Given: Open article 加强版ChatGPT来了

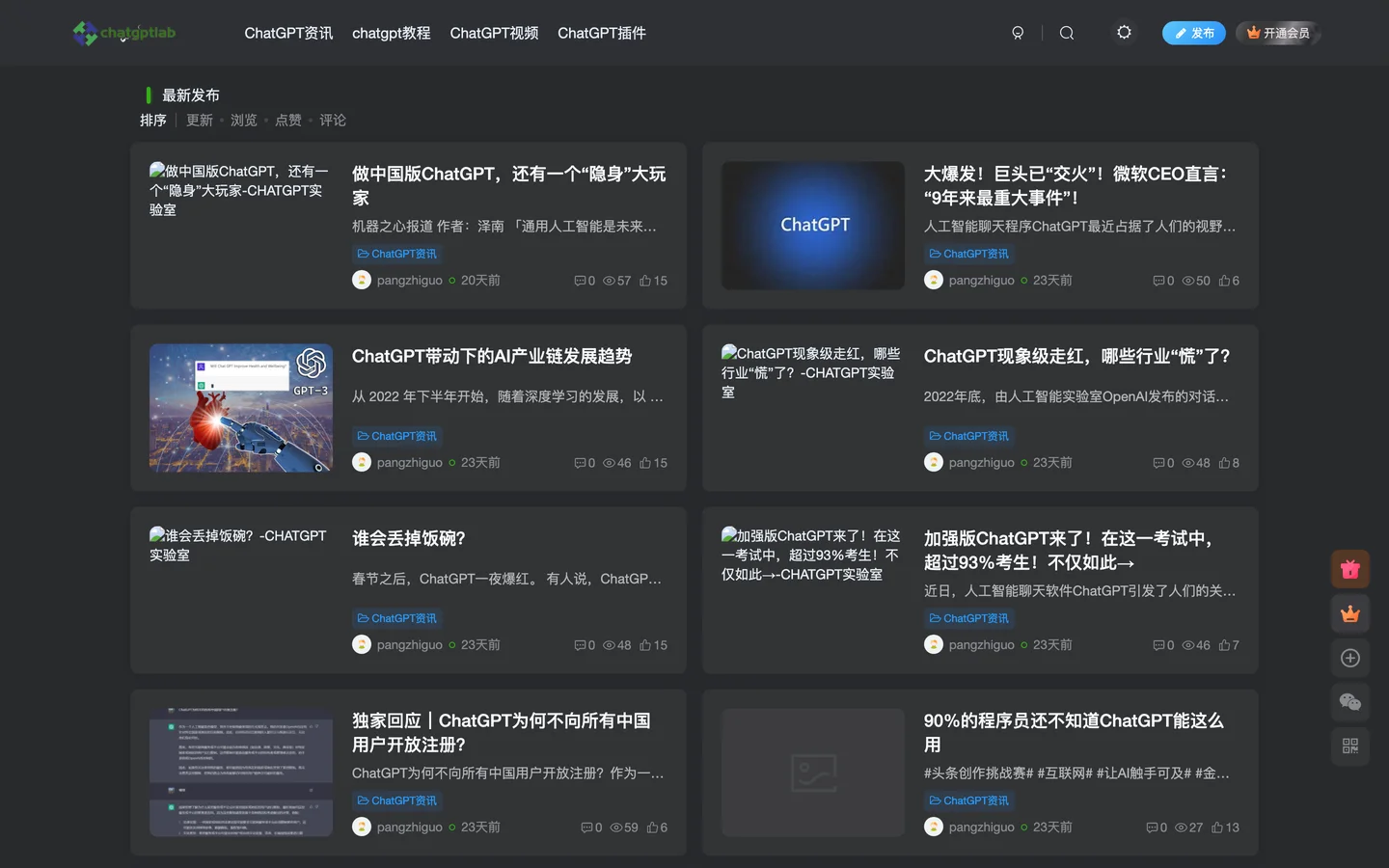Looking at the screenshot, I should click(1068, 550).
